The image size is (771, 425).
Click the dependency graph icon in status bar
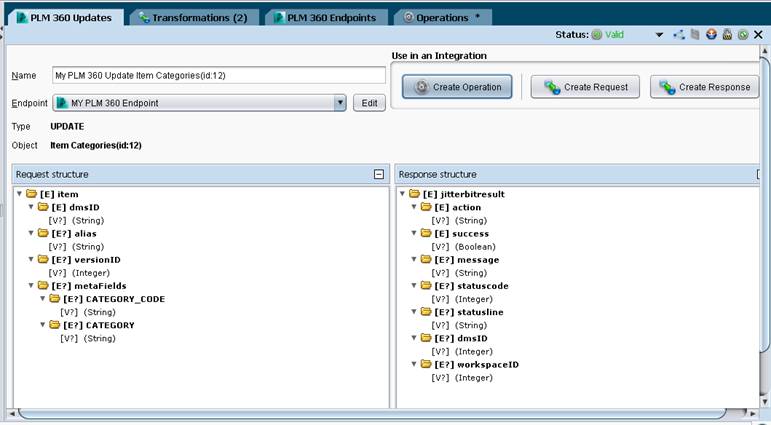coord(679,35)
